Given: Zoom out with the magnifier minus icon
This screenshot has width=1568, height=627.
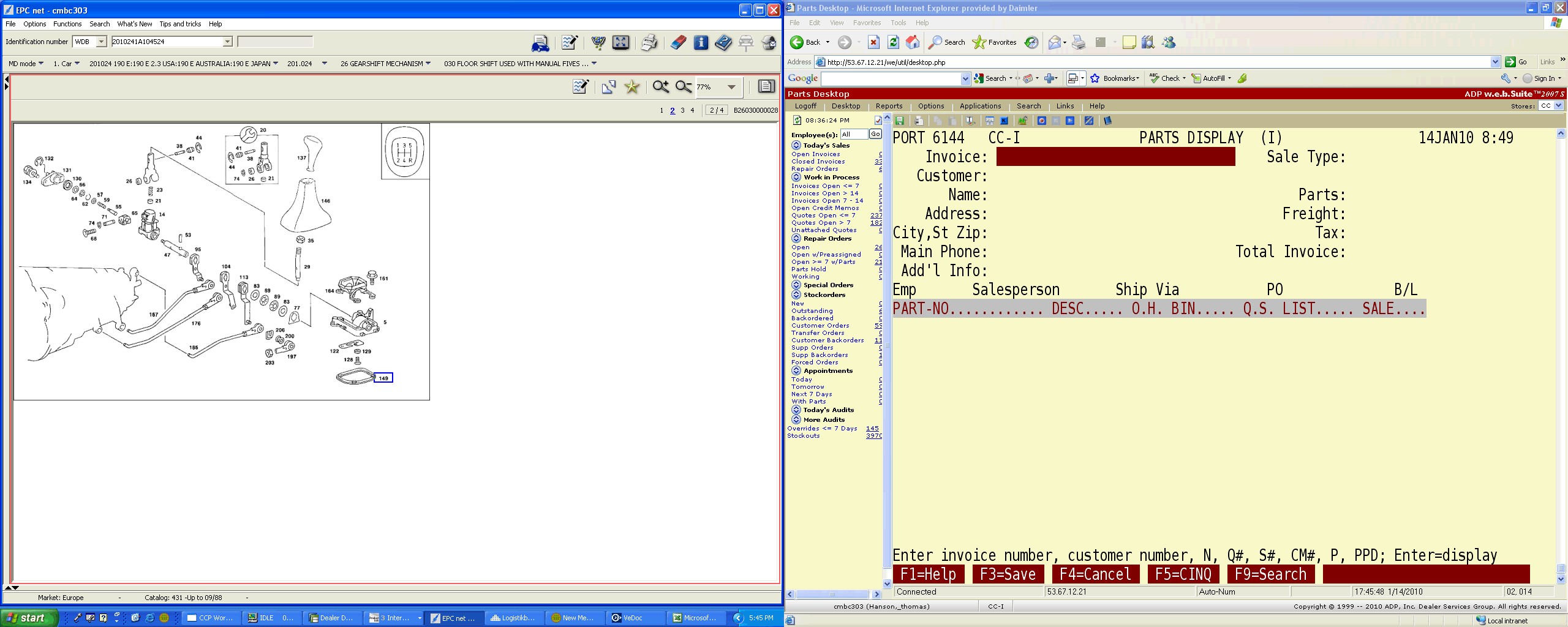Looking at the screenshot, I should 683,87.
